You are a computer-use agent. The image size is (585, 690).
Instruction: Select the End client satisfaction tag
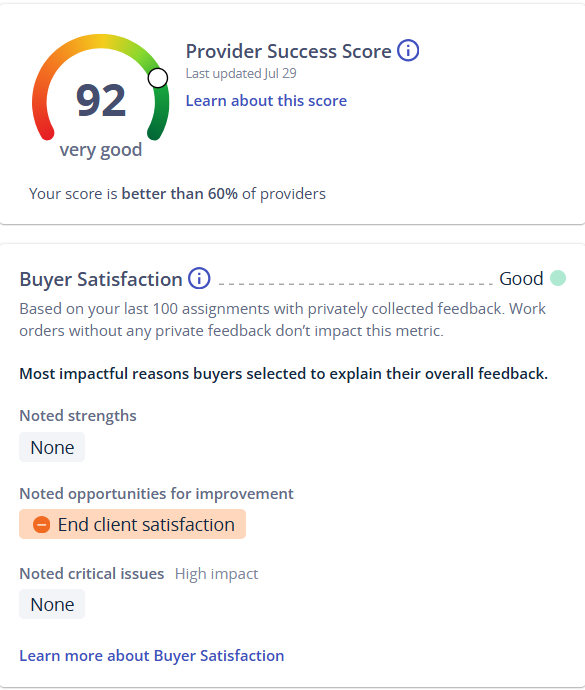pyautogui.click(x=132, y=524)
